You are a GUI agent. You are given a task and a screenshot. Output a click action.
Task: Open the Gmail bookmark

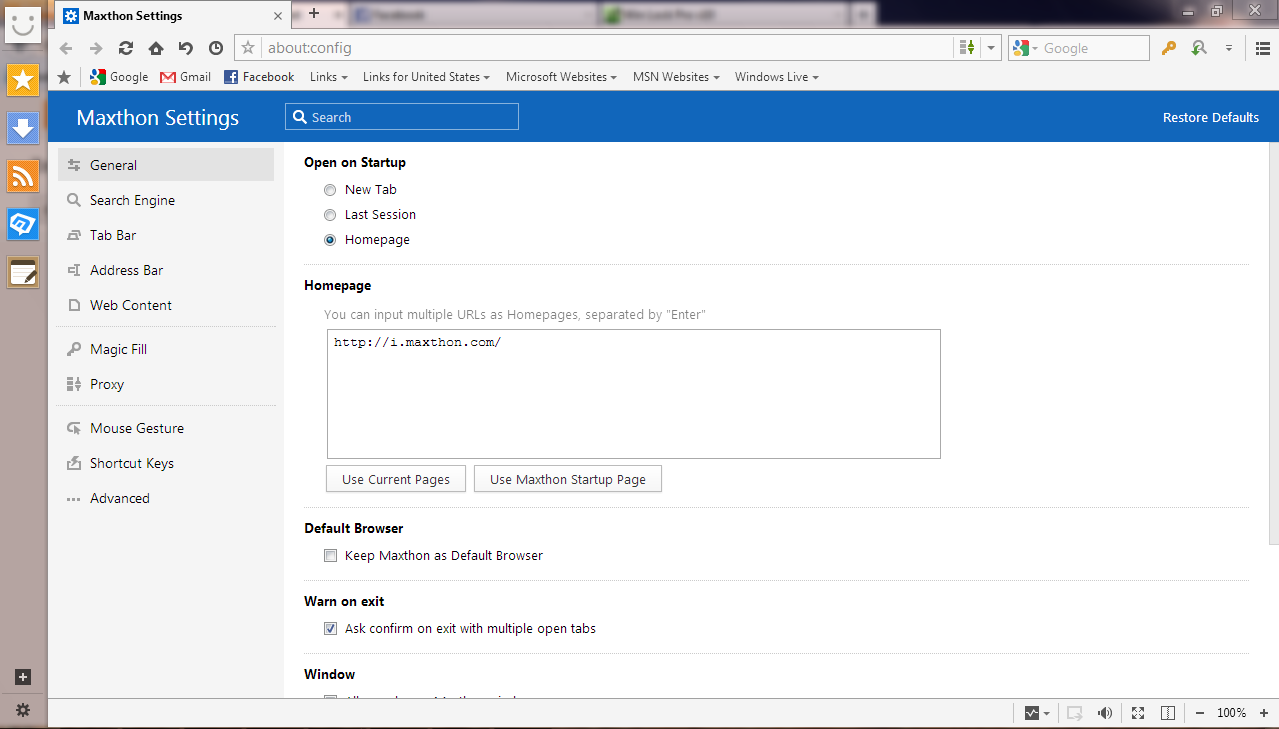click(x=186, y=77)
